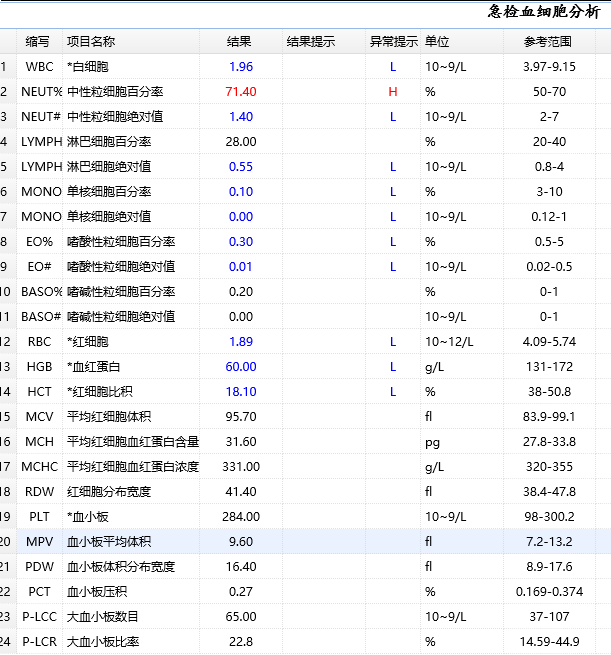Select the MCH unit cell pg
611x655 pixels.
tap(432, 442)
